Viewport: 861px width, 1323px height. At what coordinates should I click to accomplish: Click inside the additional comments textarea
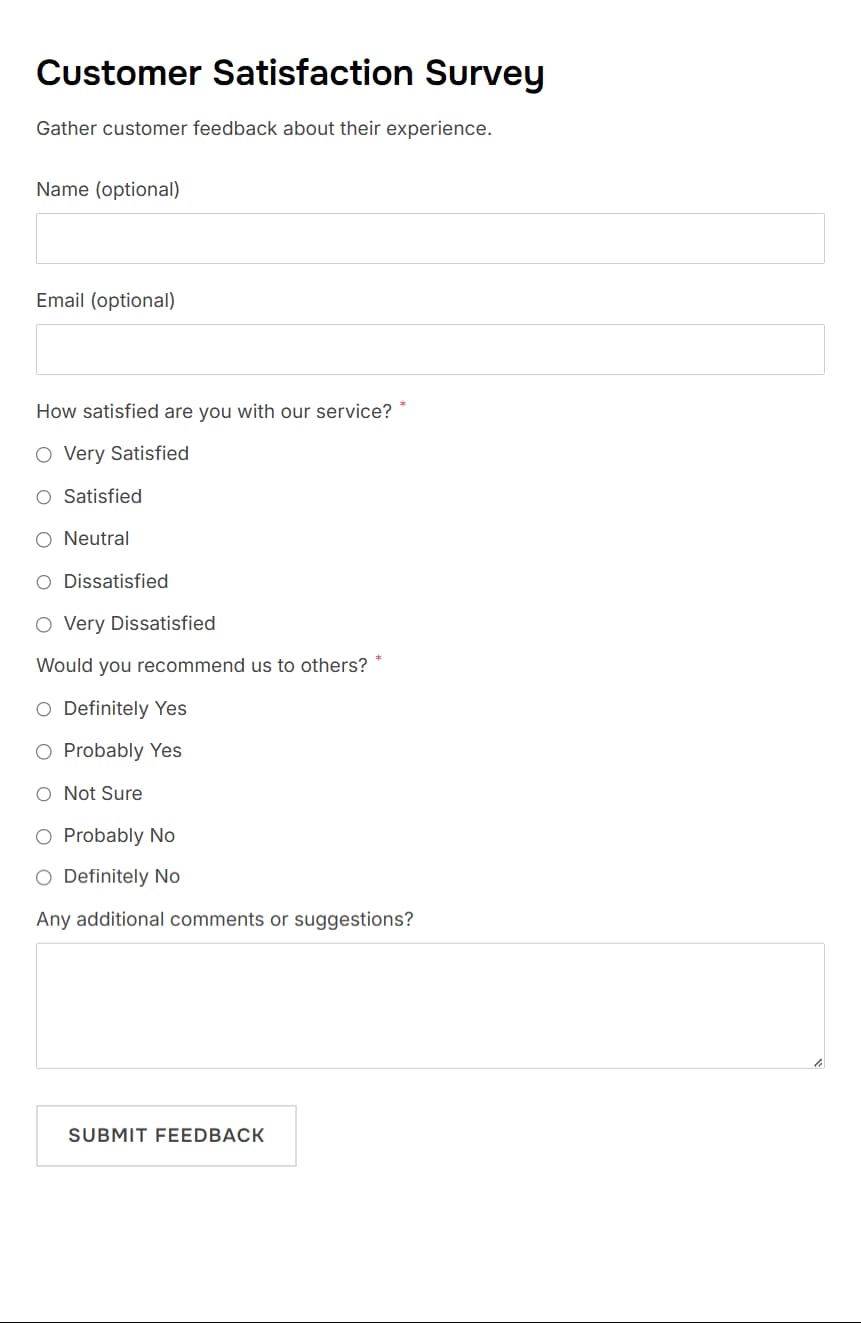430,1005
